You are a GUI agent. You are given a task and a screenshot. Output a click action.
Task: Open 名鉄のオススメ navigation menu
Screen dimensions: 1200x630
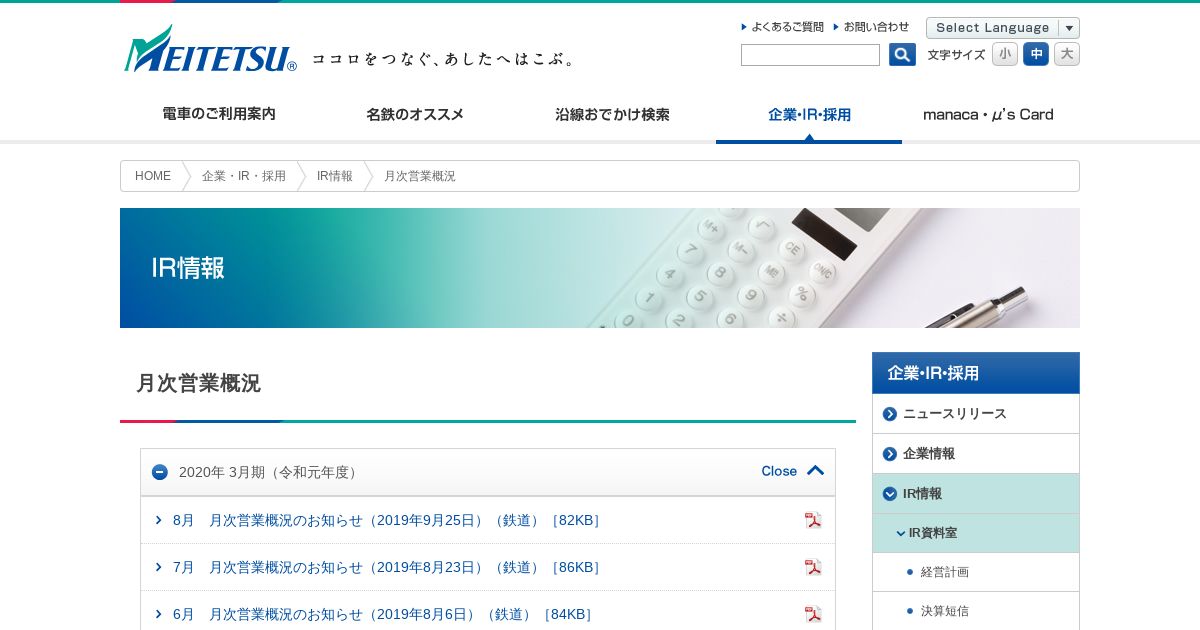point(415,114)
